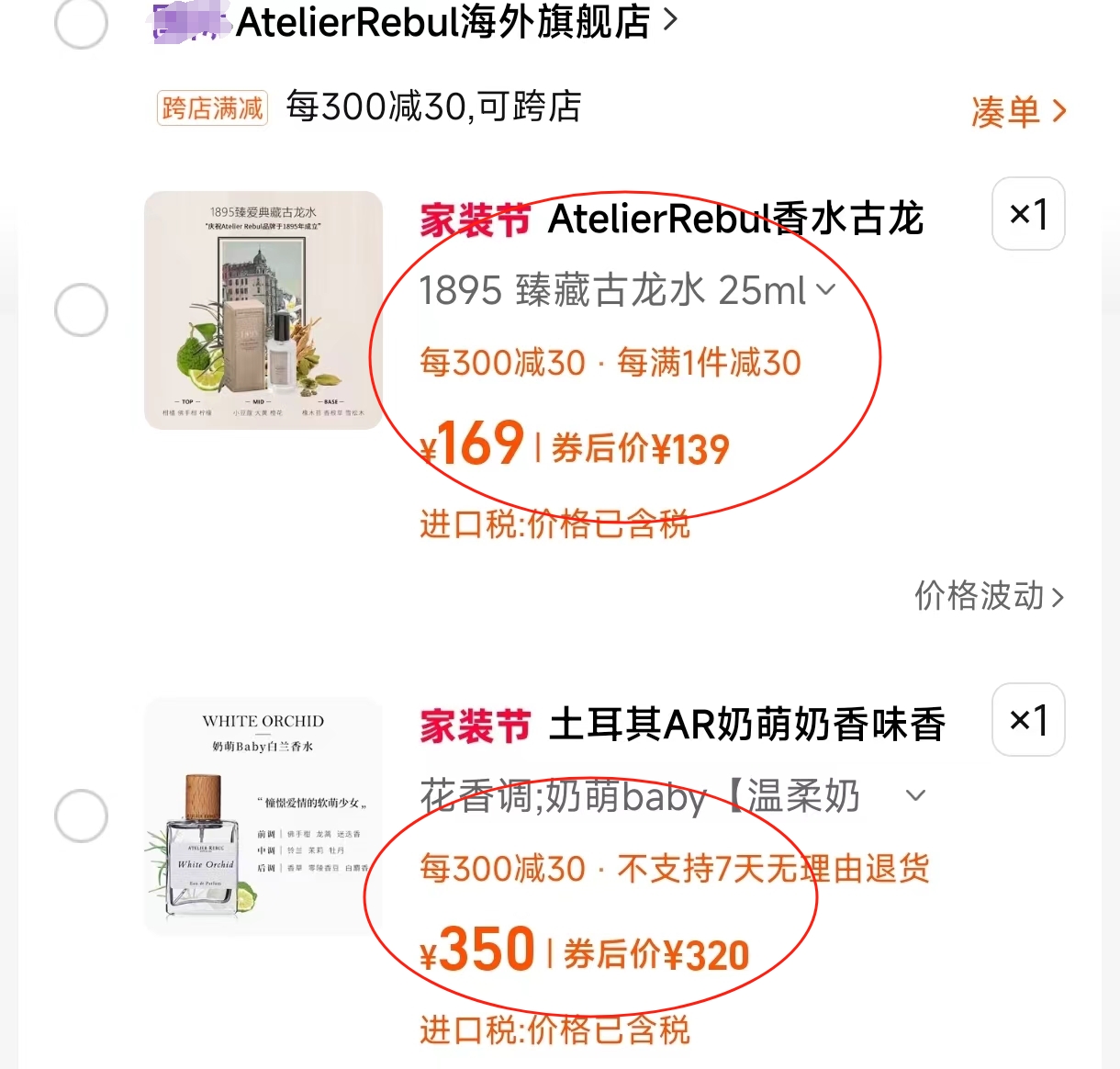
Task: Click the 不支持7天无理由退货 notice
Action: point(774,869)
